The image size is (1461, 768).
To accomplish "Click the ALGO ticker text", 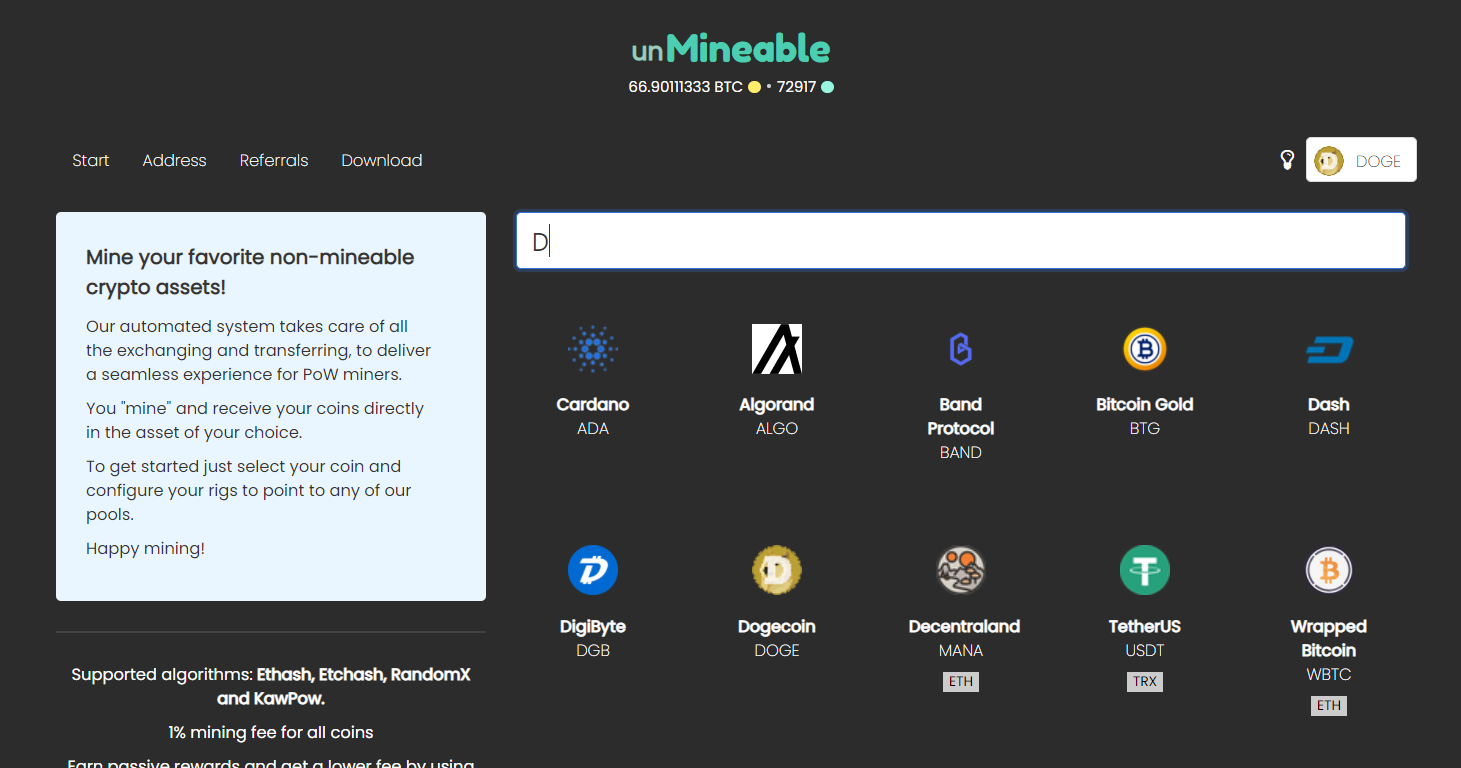I will [x=777, y=429].
